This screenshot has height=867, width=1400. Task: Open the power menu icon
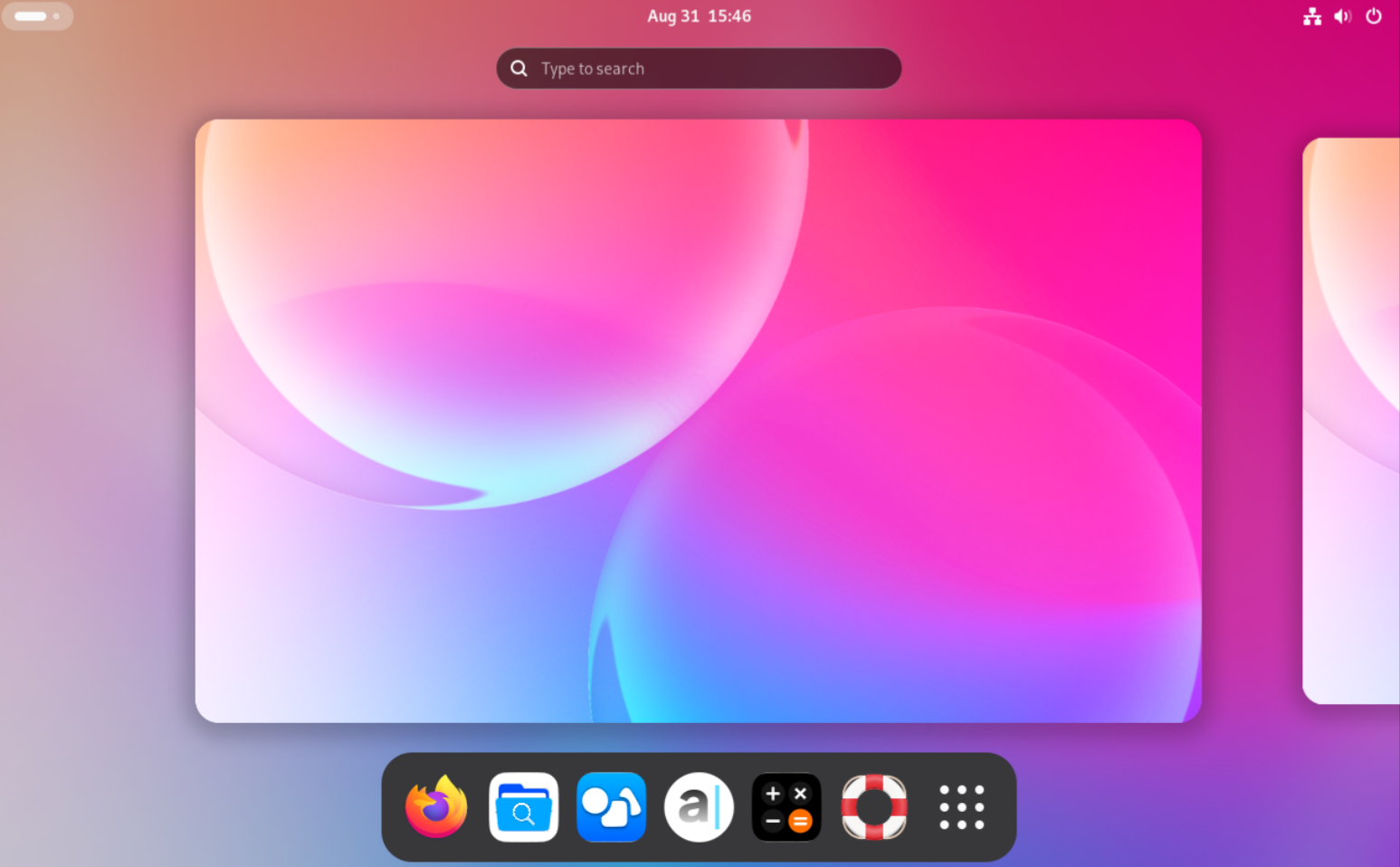click(x=1374, y=16)
